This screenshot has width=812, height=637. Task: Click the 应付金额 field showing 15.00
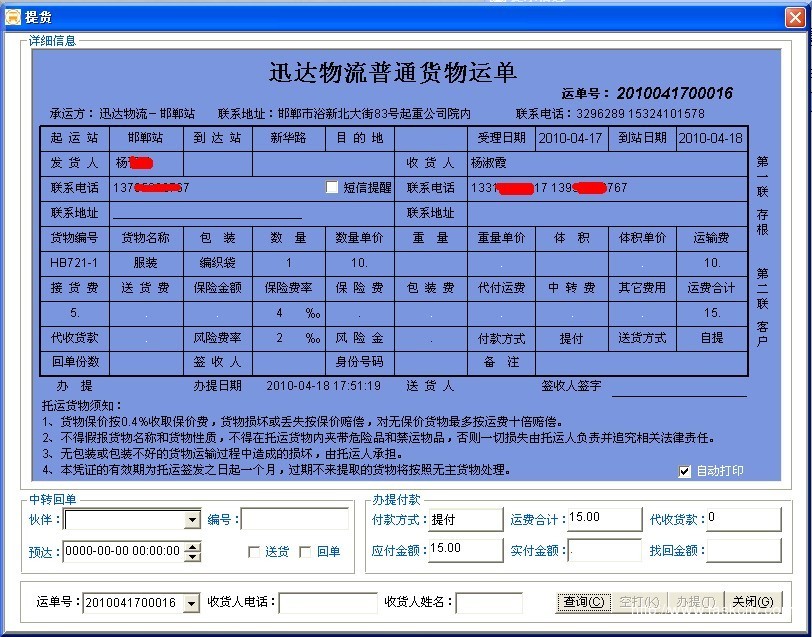(x=465, y=549)
